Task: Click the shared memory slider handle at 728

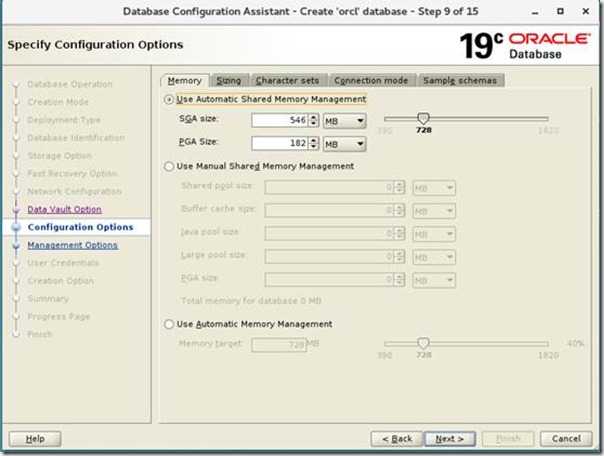Action: tap(423, 118)
